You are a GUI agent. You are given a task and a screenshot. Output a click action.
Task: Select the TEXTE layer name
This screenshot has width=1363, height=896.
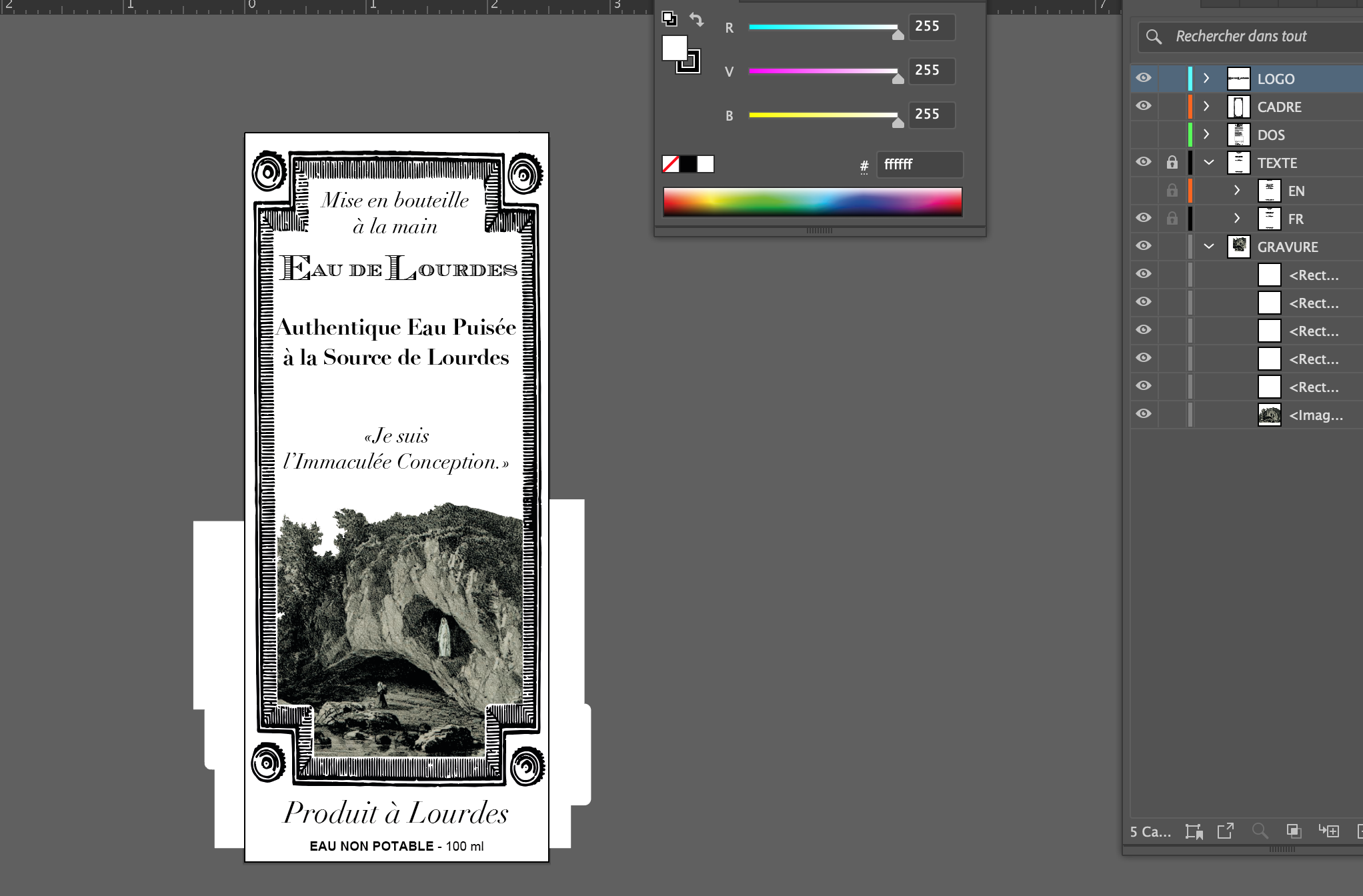click(x=1277, y=163)
